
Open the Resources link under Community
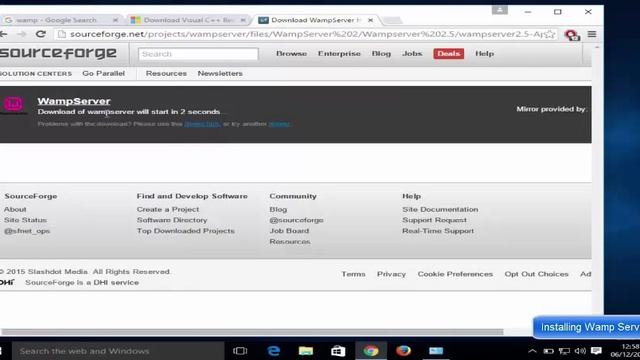click(290, 242)
